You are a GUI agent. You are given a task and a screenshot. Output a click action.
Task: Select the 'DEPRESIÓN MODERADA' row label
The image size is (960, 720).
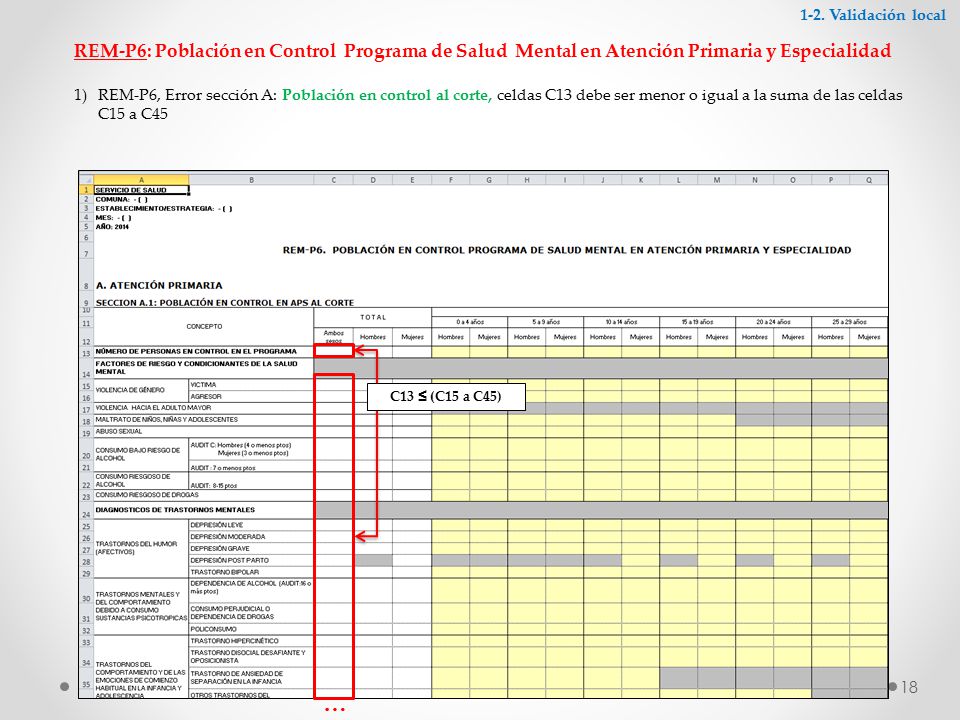tap(251, 537)
